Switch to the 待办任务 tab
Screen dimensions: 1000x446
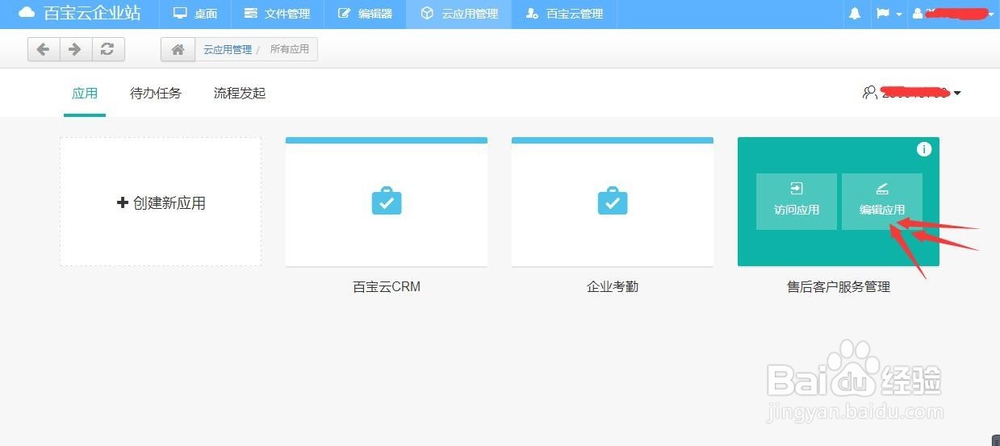point(156,93)
